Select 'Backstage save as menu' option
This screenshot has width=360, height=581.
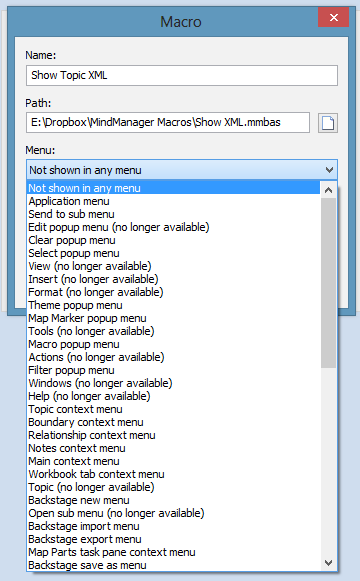pos(173,565)
